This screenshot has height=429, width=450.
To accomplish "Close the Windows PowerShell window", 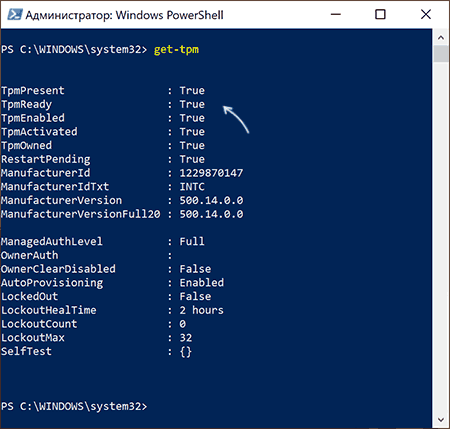I will (x=426, y=15).
